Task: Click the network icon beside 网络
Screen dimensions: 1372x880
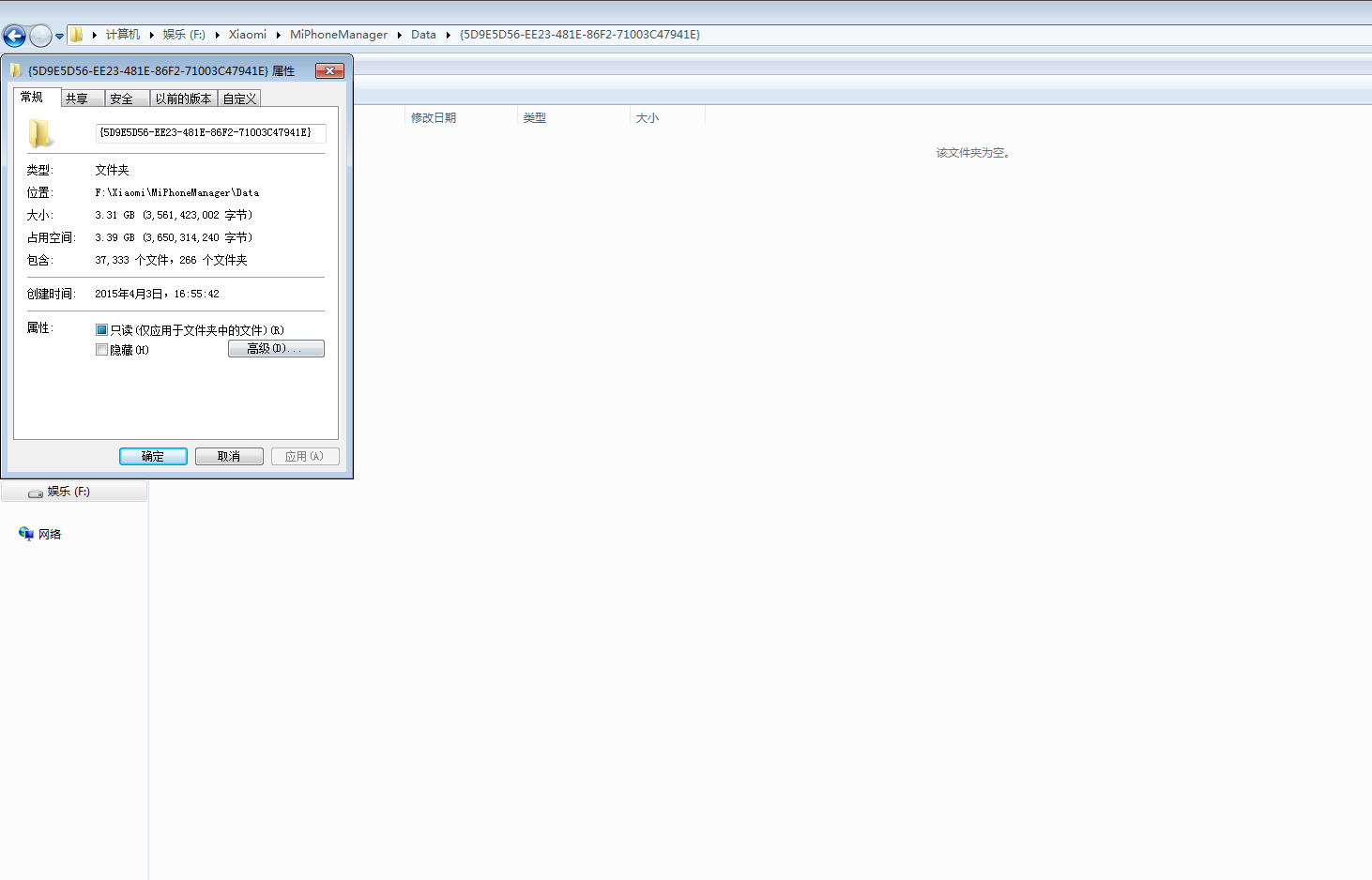Action: [x=26, y=534]
